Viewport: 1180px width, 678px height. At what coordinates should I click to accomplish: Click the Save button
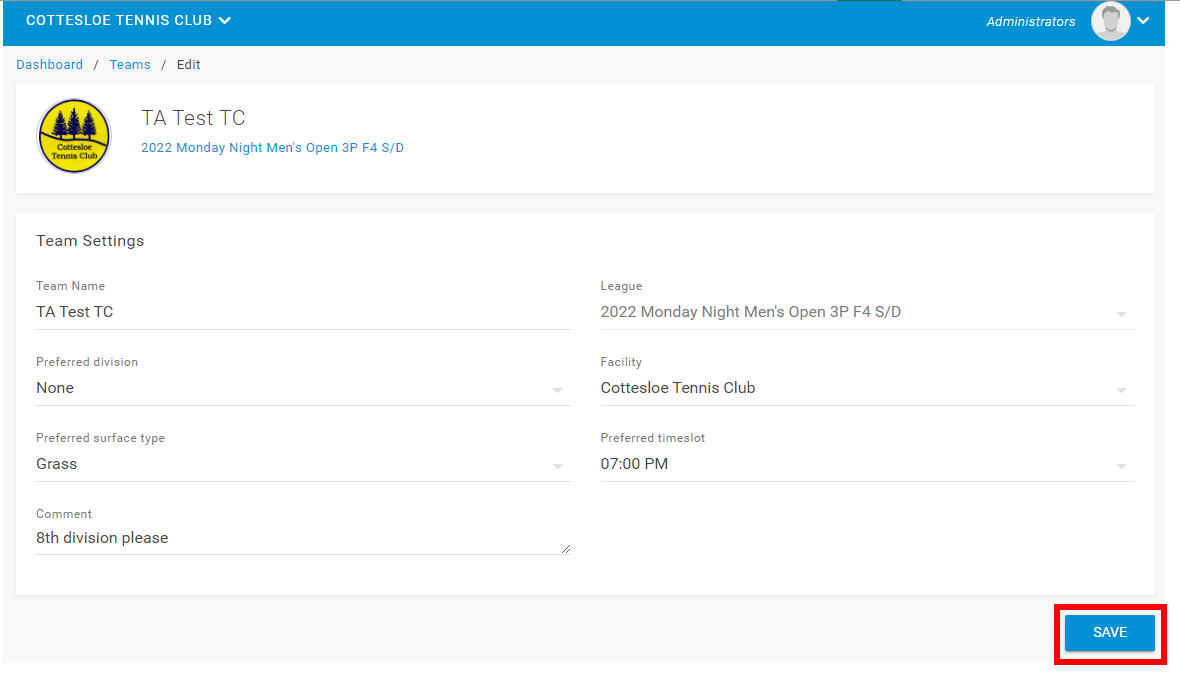coord(1110,633)
